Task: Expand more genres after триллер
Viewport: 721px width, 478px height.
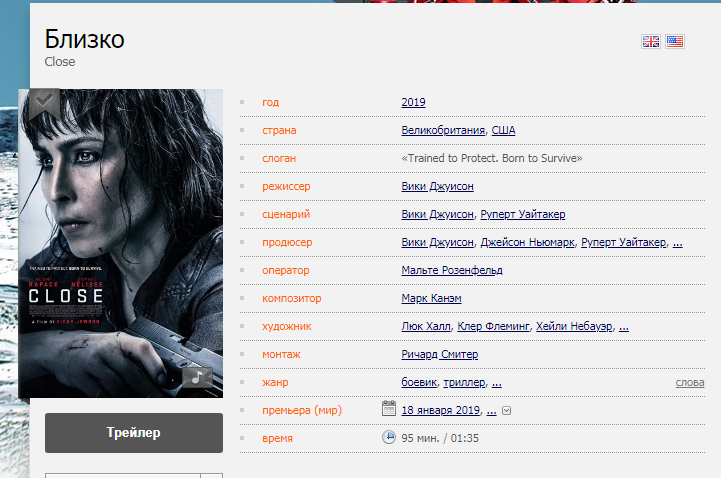Action: point(497,382)
